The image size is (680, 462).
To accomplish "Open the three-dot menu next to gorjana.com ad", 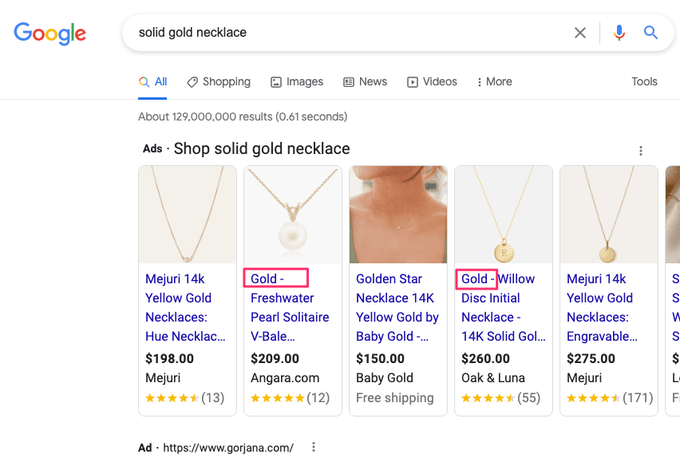I will coord(314,447).
